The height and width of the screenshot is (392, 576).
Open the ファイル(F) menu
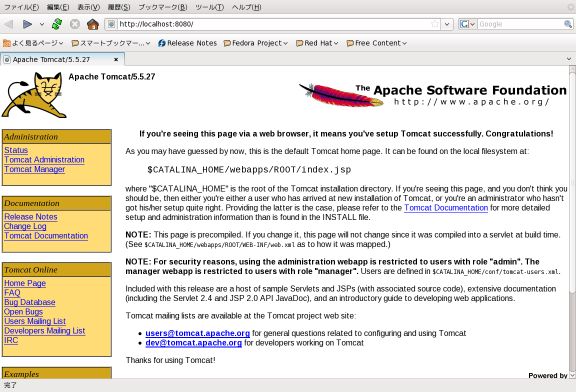[21, 7]
